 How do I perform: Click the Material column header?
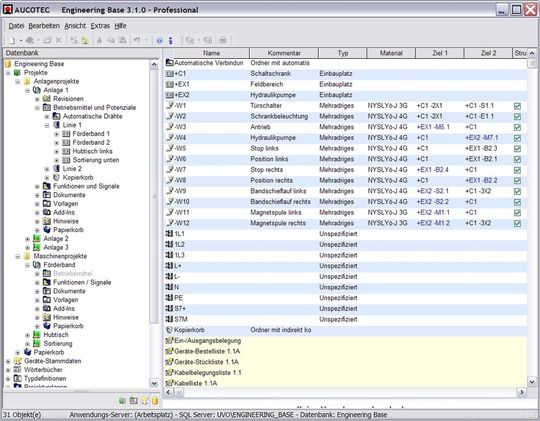tap(391, 53)
